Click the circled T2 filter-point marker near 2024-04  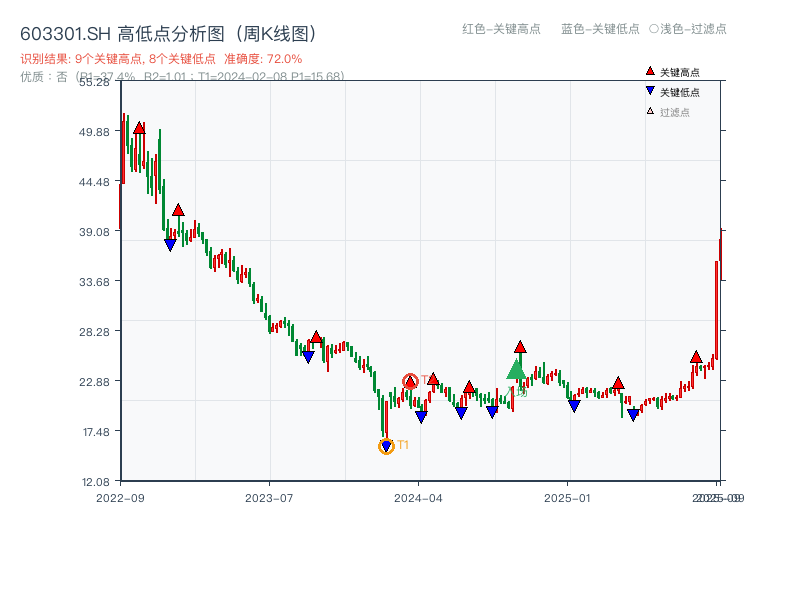[x=410, y=381]
